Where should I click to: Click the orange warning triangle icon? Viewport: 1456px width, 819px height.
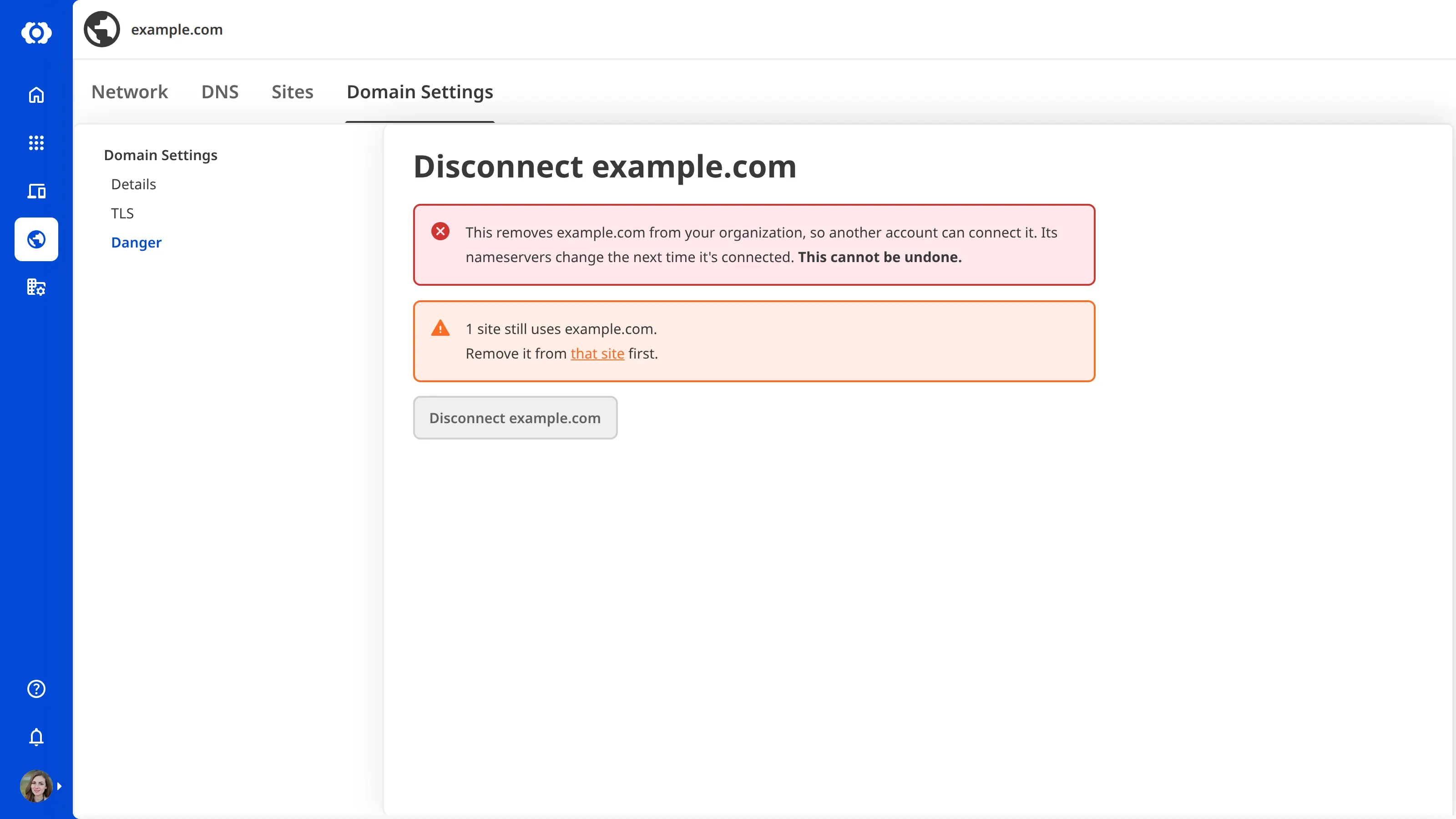tap(440, 328)
